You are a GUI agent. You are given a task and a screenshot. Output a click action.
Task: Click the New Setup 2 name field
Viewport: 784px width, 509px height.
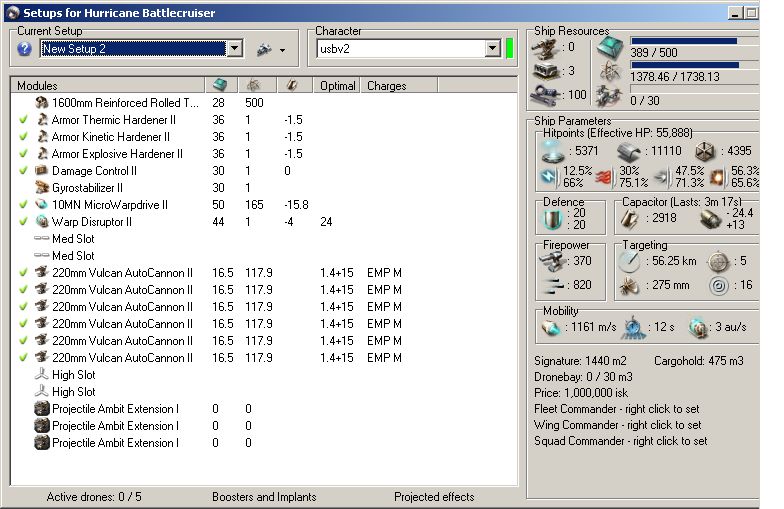point(133,48)
